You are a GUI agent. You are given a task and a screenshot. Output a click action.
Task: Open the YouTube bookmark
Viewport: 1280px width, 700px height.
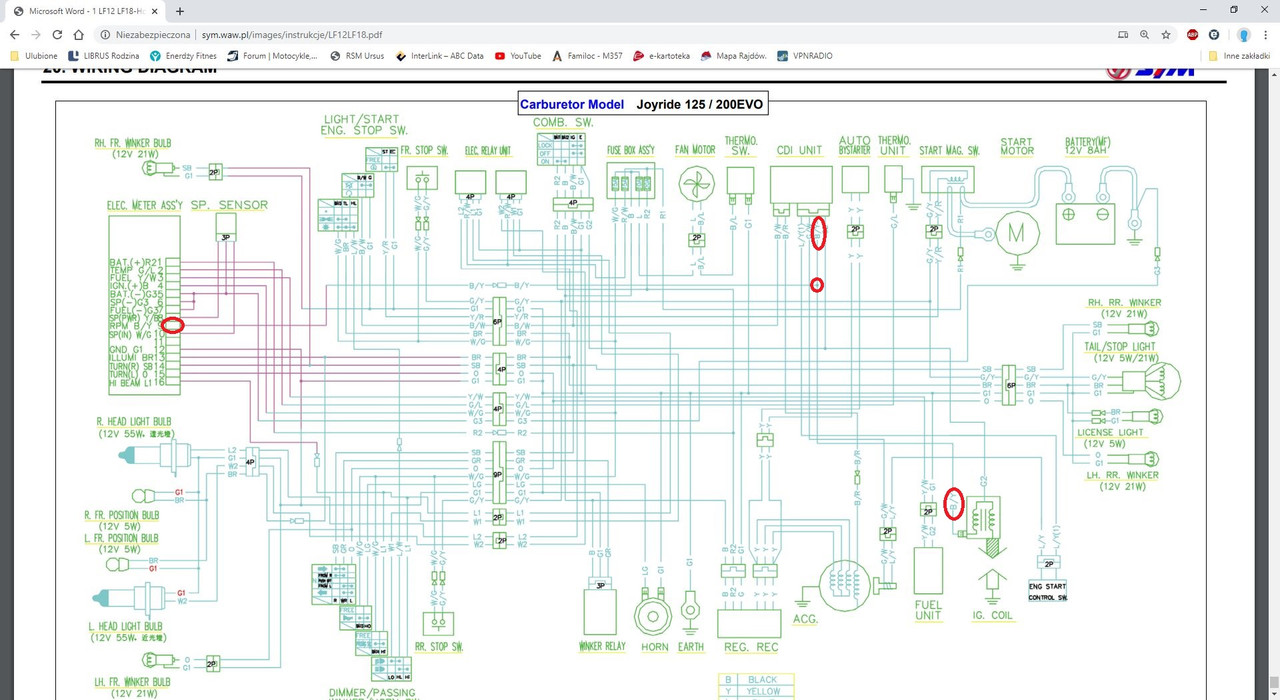click(518, 56)
